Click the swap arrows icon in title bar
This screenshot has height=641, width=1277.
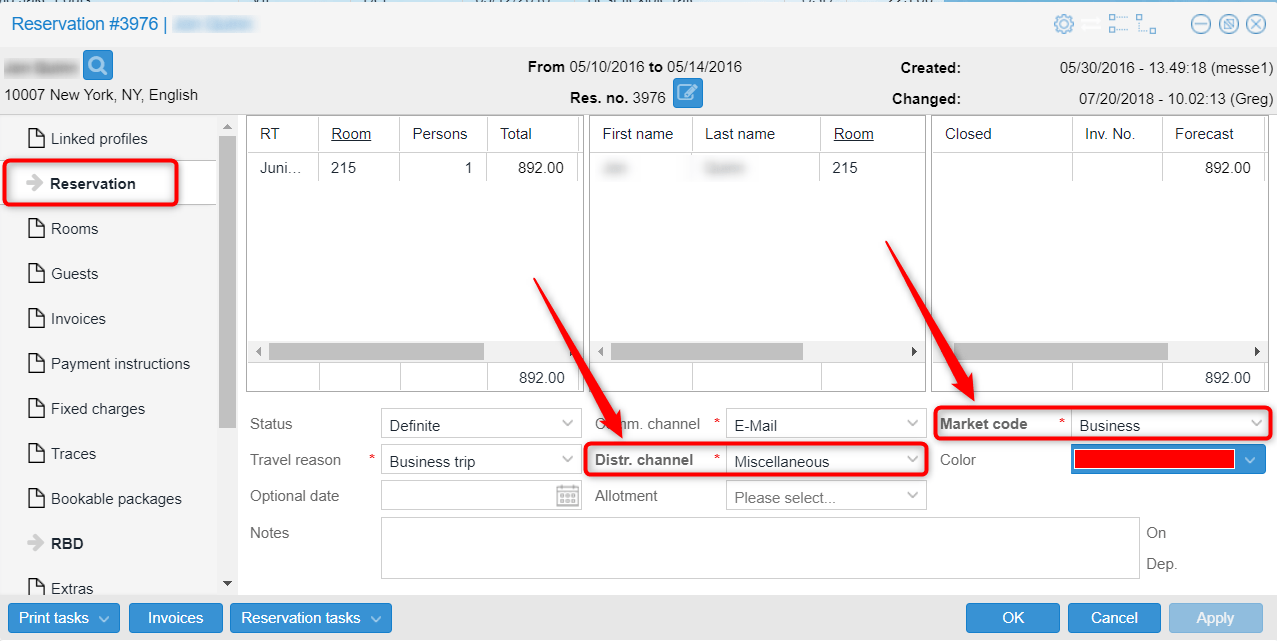[1091, 24]
